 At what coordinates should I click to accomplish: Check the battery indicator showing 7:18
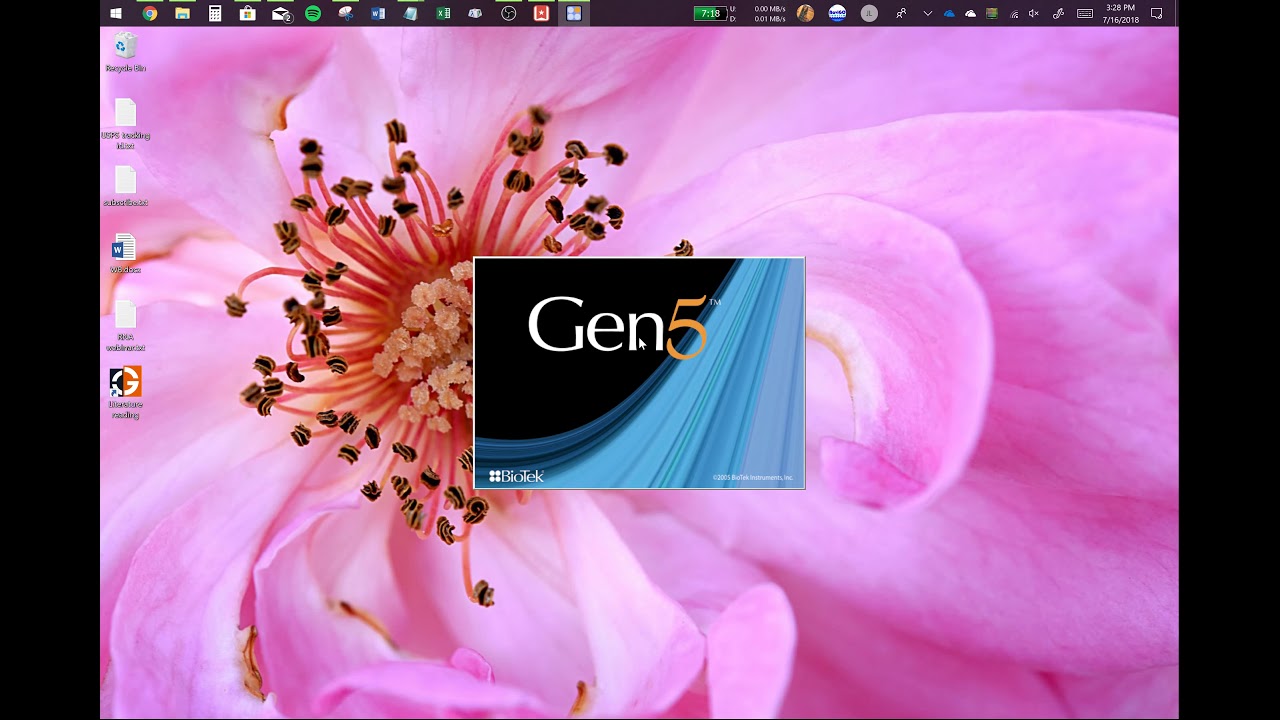pos(710,13)
